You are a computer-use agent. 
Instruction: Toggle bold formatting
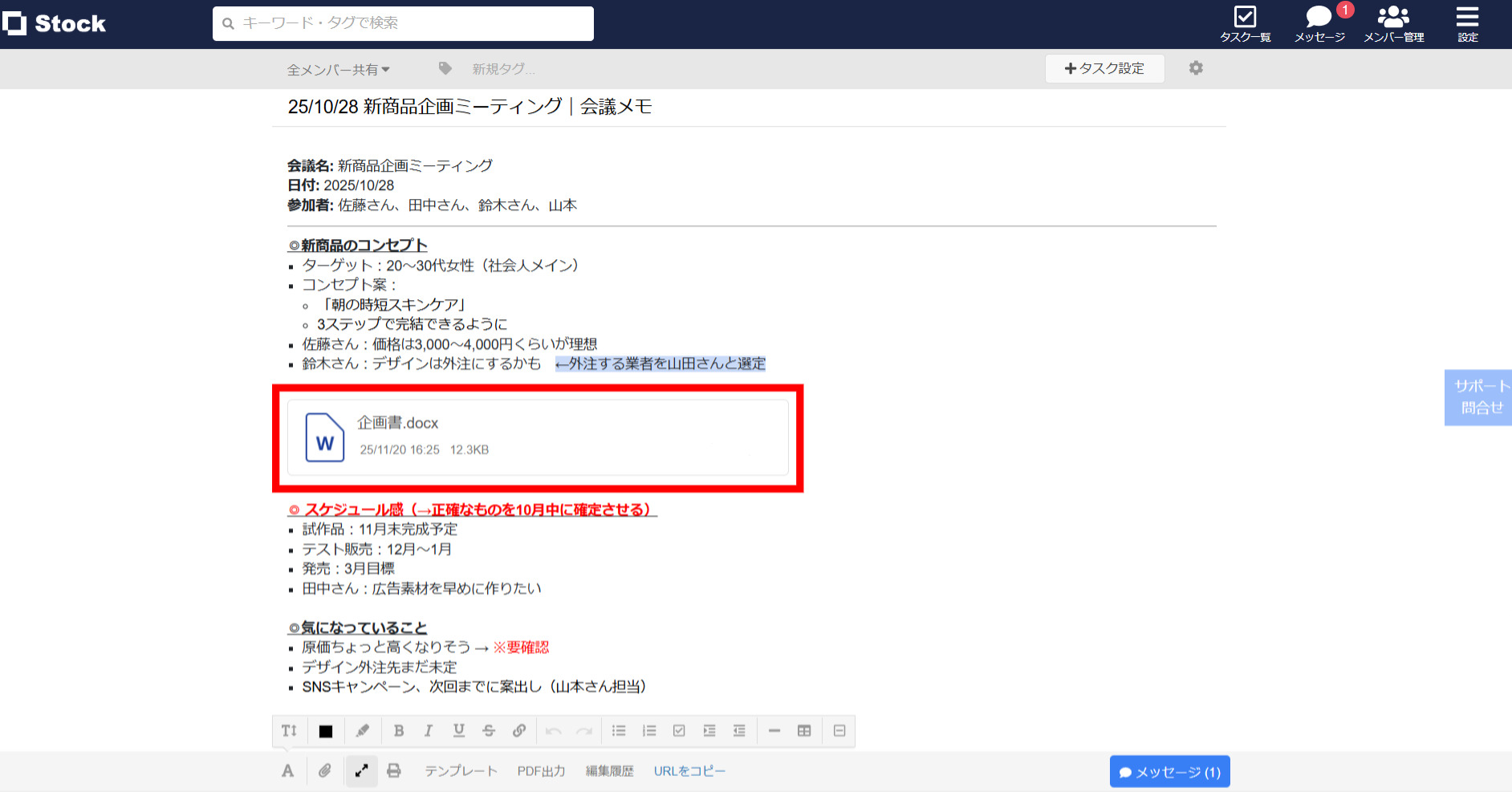[x=399, y=730]
